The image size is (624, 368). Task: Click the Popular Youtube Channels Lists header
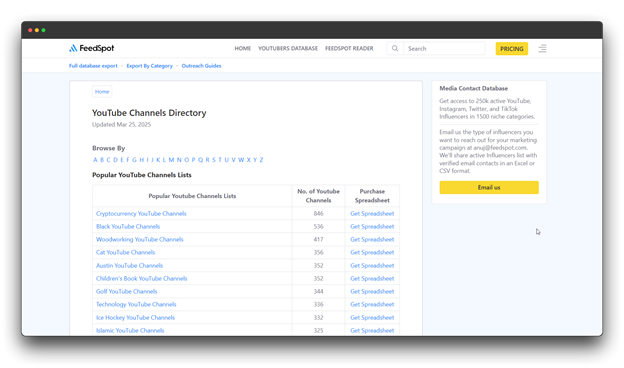point(192,196)
